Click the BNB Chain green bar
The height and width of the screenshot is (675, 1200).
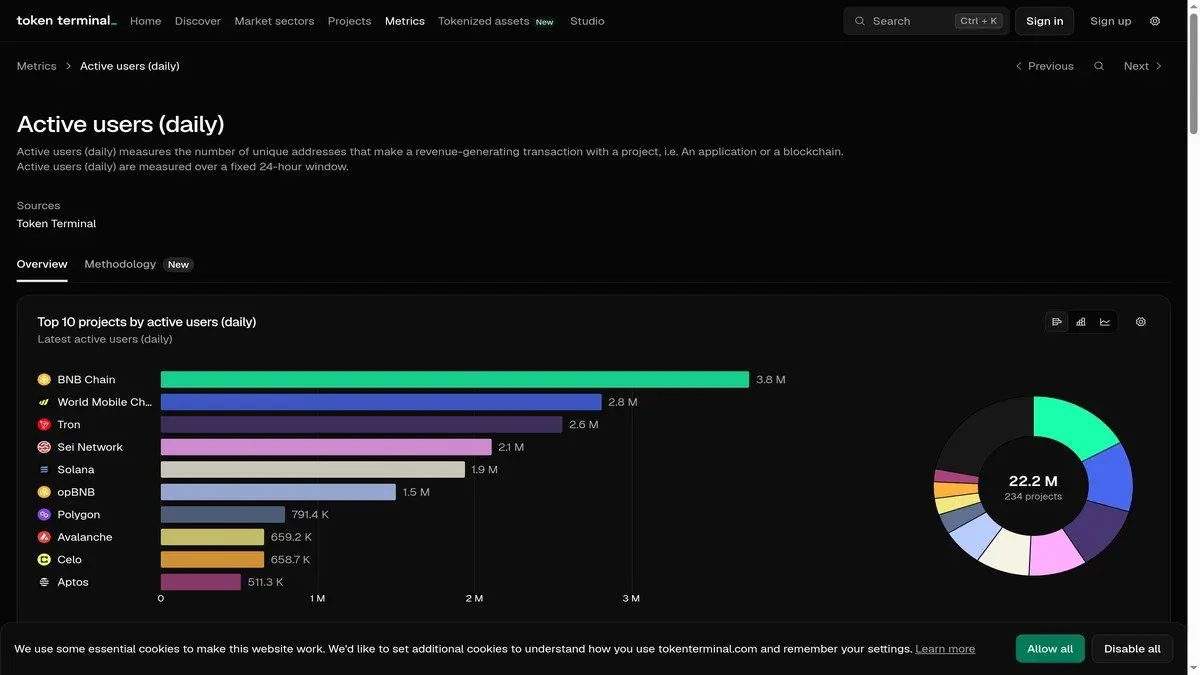coord(455,380)
